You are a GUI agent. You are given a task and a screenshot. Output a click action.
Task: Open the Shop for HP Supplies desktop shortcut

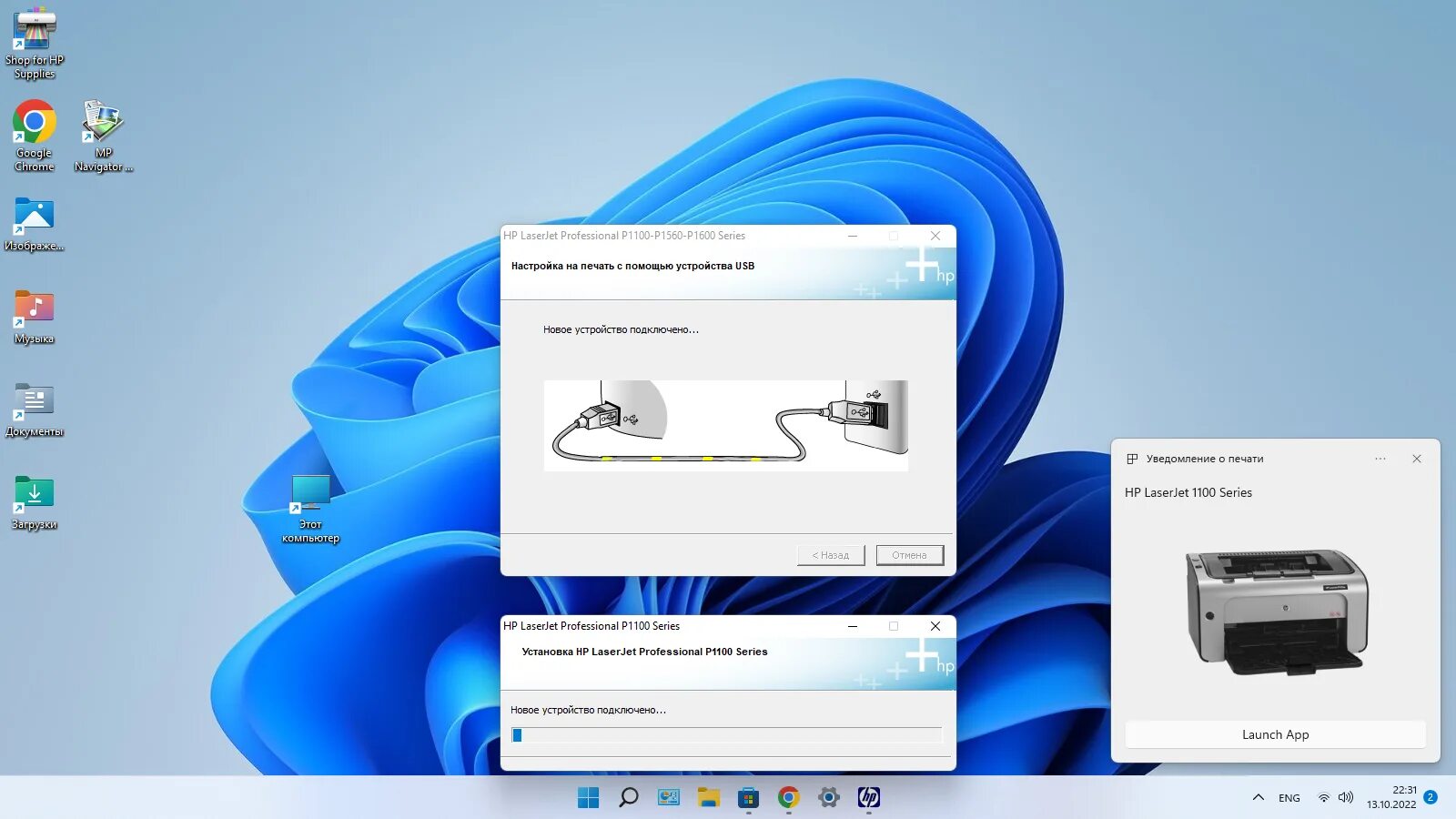(35, 43)
